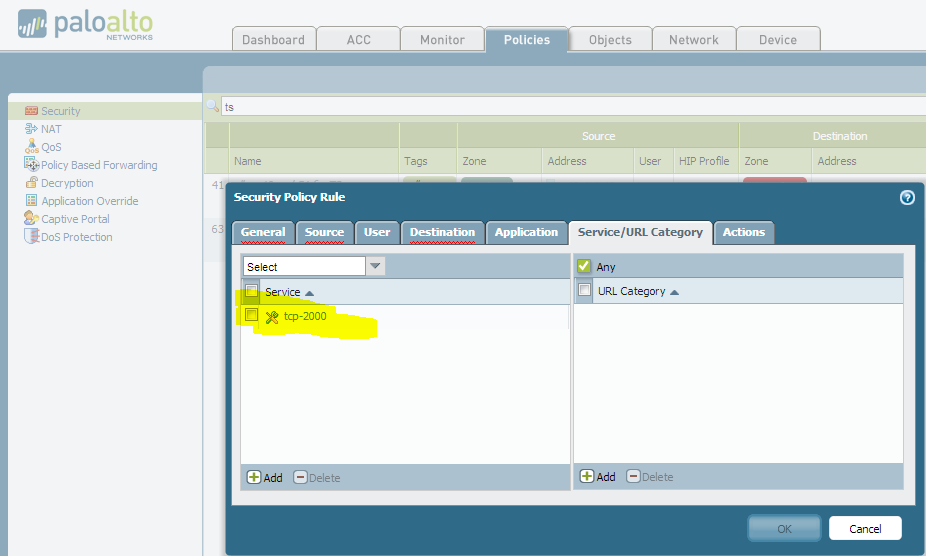926x556 pixels.
Task: Check the tcp-2000 service checkbox
Action: [x=251, y=315]
